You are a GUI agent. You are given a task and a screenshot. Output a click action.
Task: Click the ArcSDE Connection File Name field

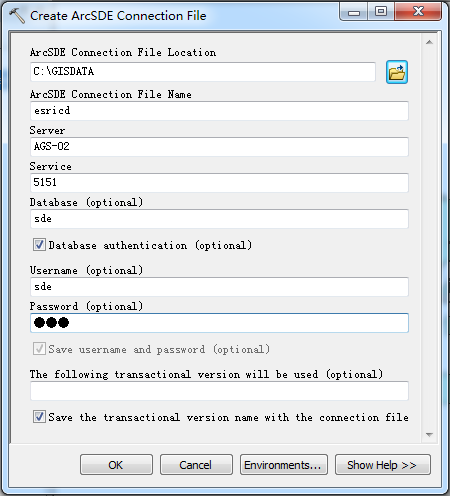coord(219,111)
